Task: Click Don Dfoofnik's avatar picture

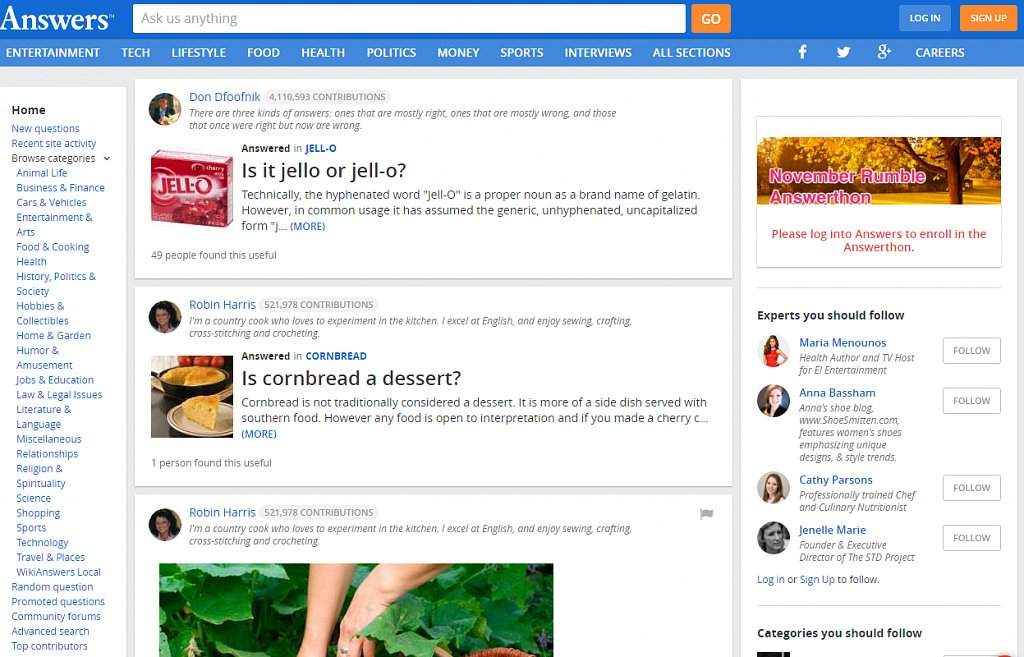Action: pyautogui.click(x=165, y=109)
